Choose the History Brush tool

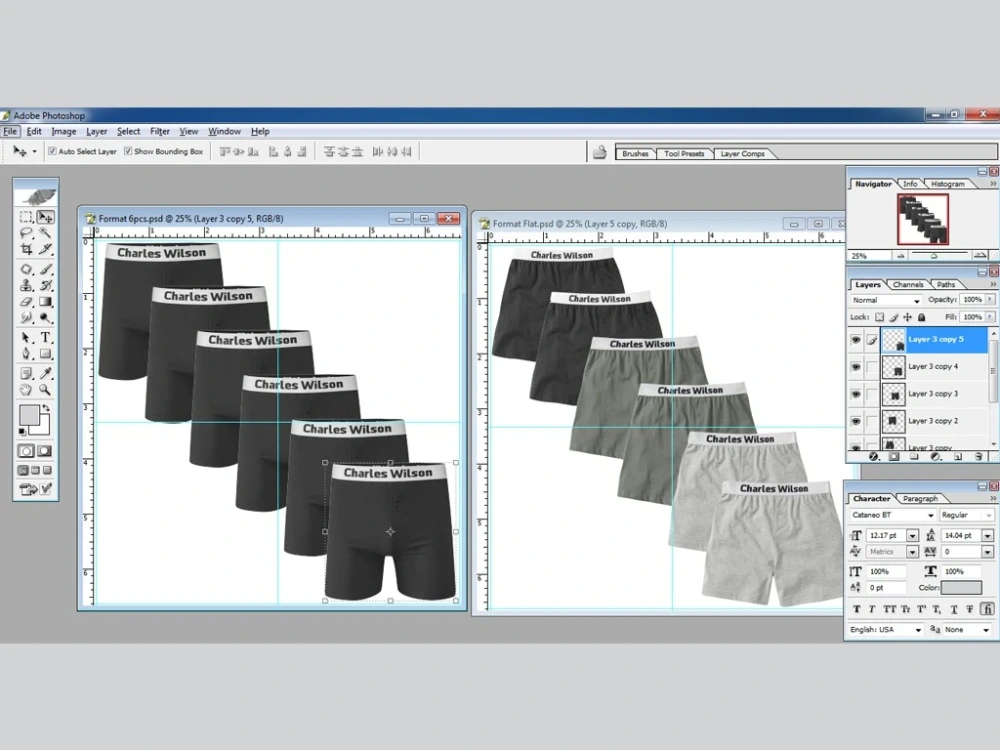coord(45,285)
